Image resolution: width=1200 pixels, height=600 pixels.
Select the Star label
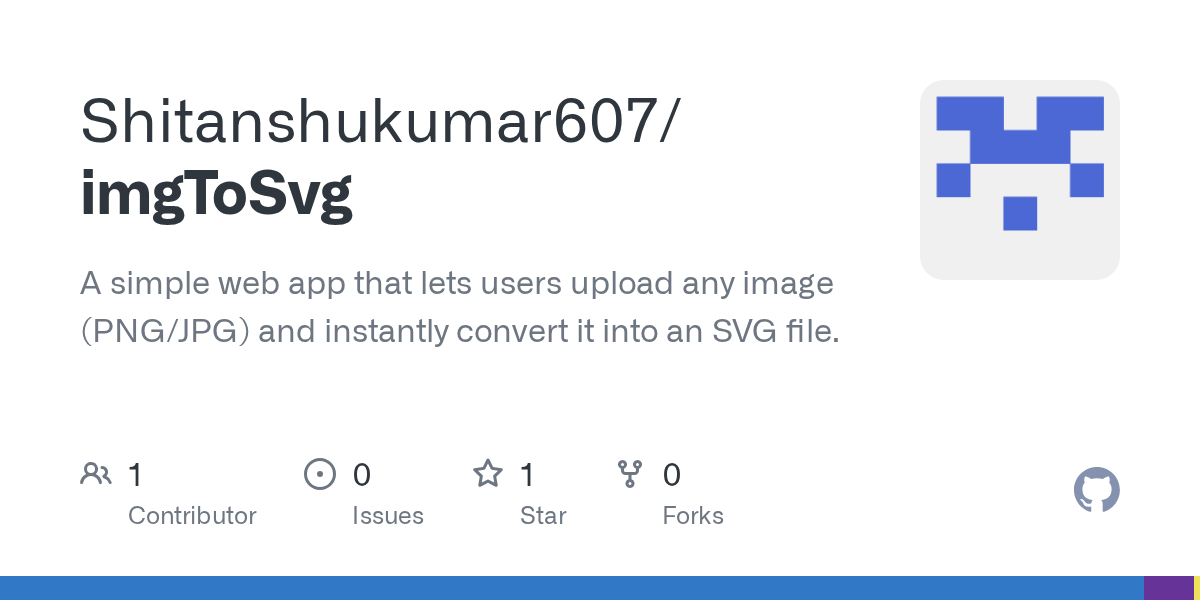[x=543, y=516]
